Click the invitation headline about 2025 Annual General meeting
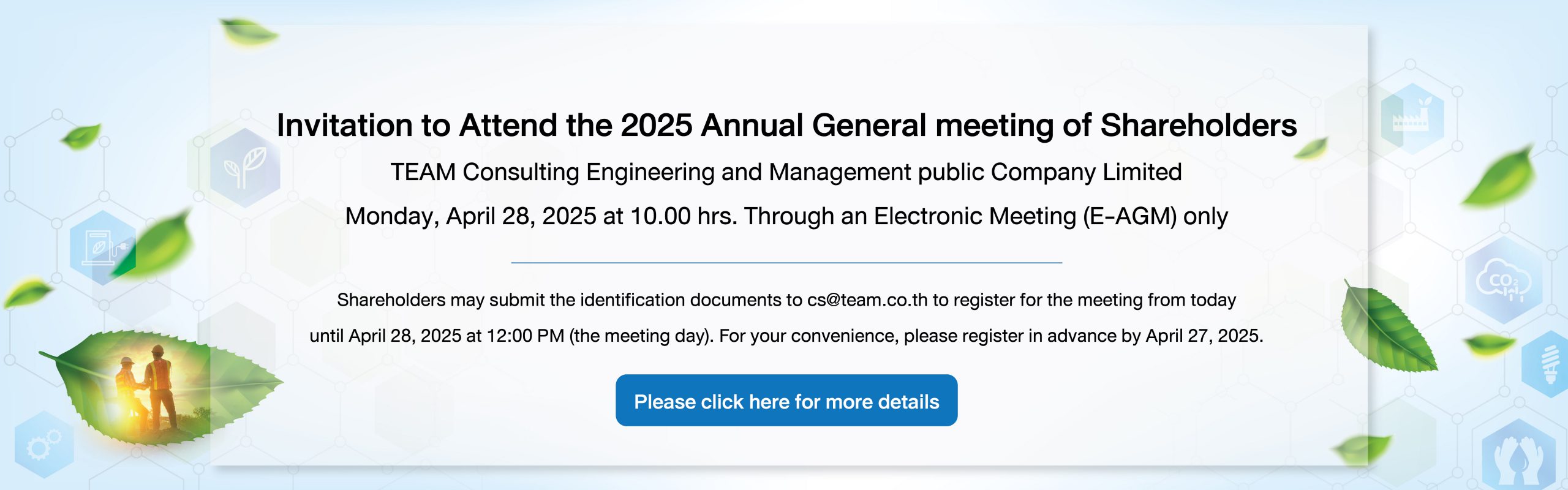1568x490 pixels. (786, 126)
